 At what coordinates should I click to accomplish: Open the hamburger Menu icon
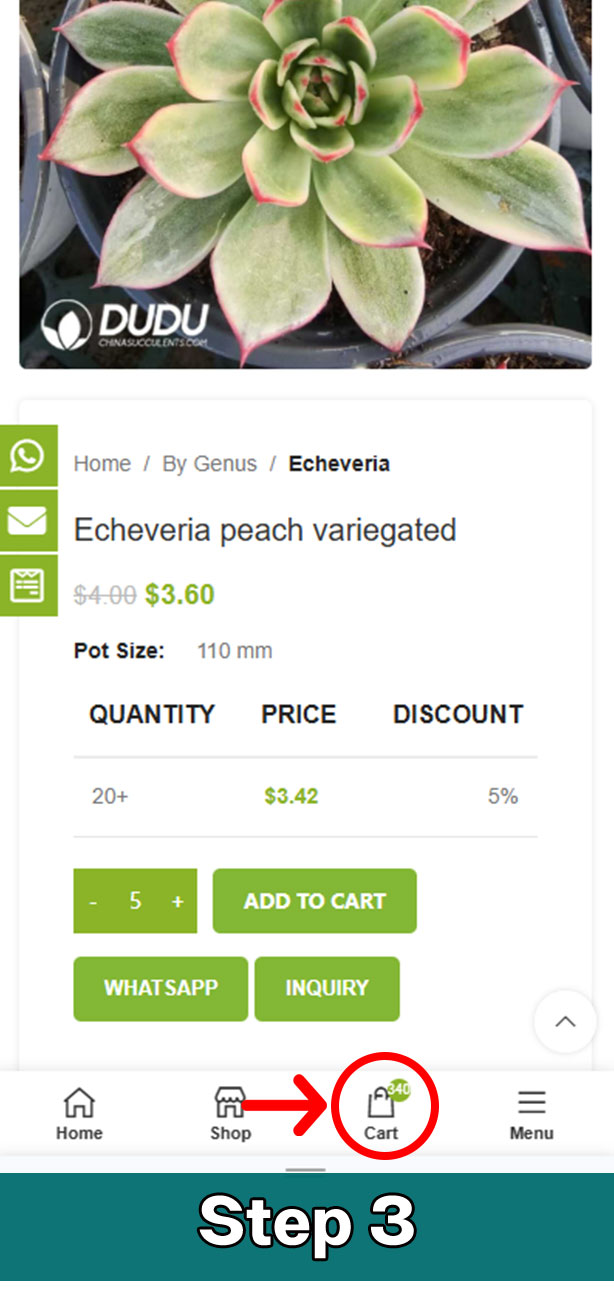pyautogui.click(x=531, y=1103)
